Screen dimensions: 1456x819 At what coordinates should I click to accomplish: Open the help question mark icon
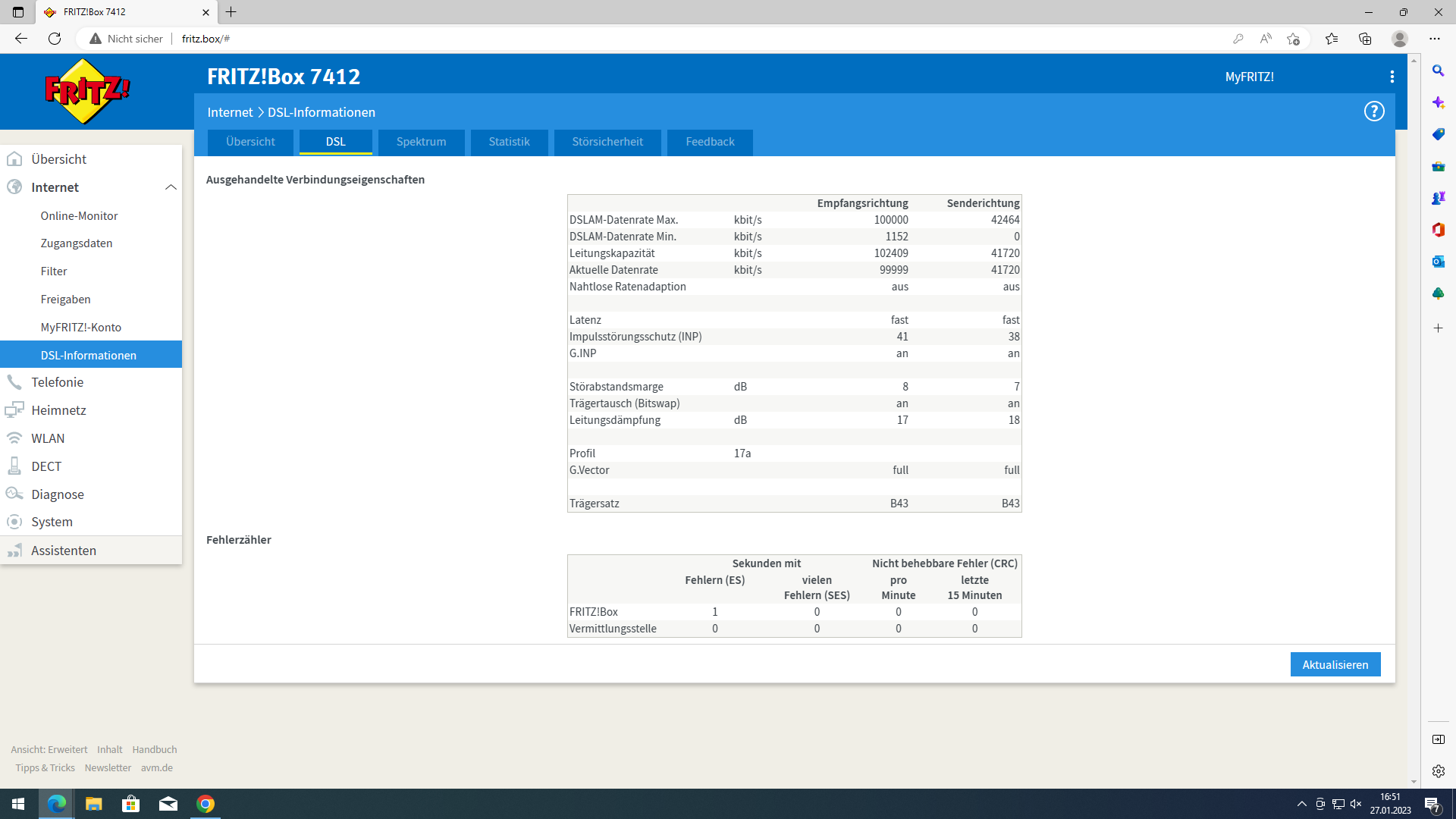click(x=1373, y=111)
